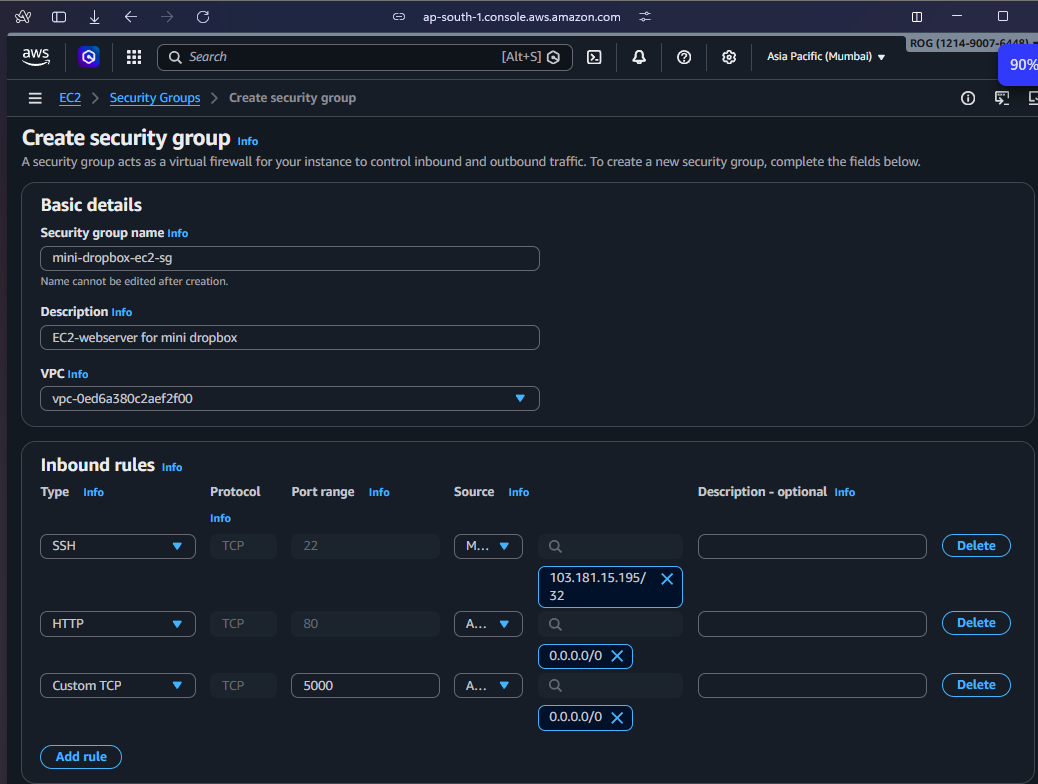
Task: Click the Add rule button
Action: [x=81, y=757]
